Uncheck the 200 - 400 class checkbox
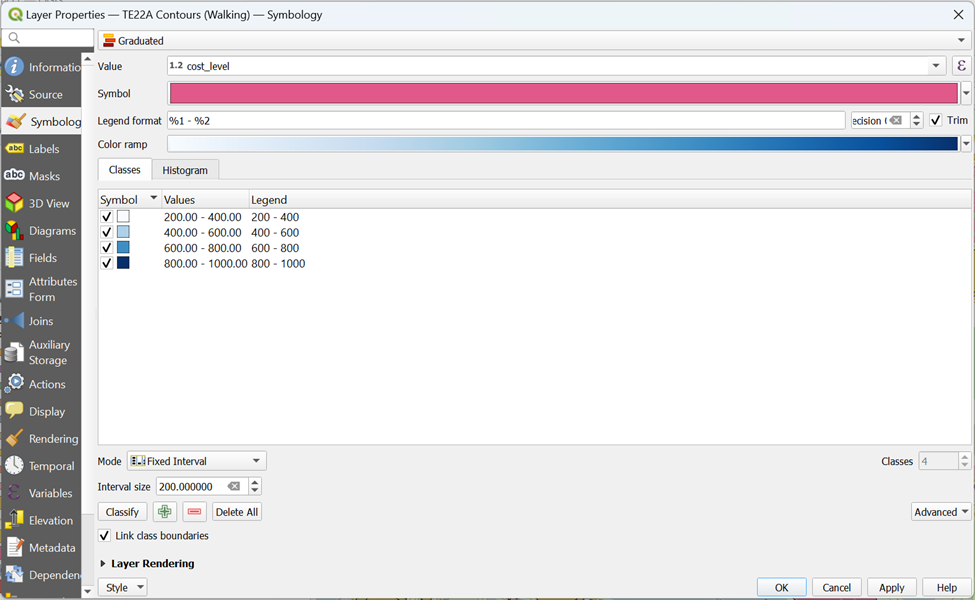This screenshot has height=600, width=975. coord(107,217)
